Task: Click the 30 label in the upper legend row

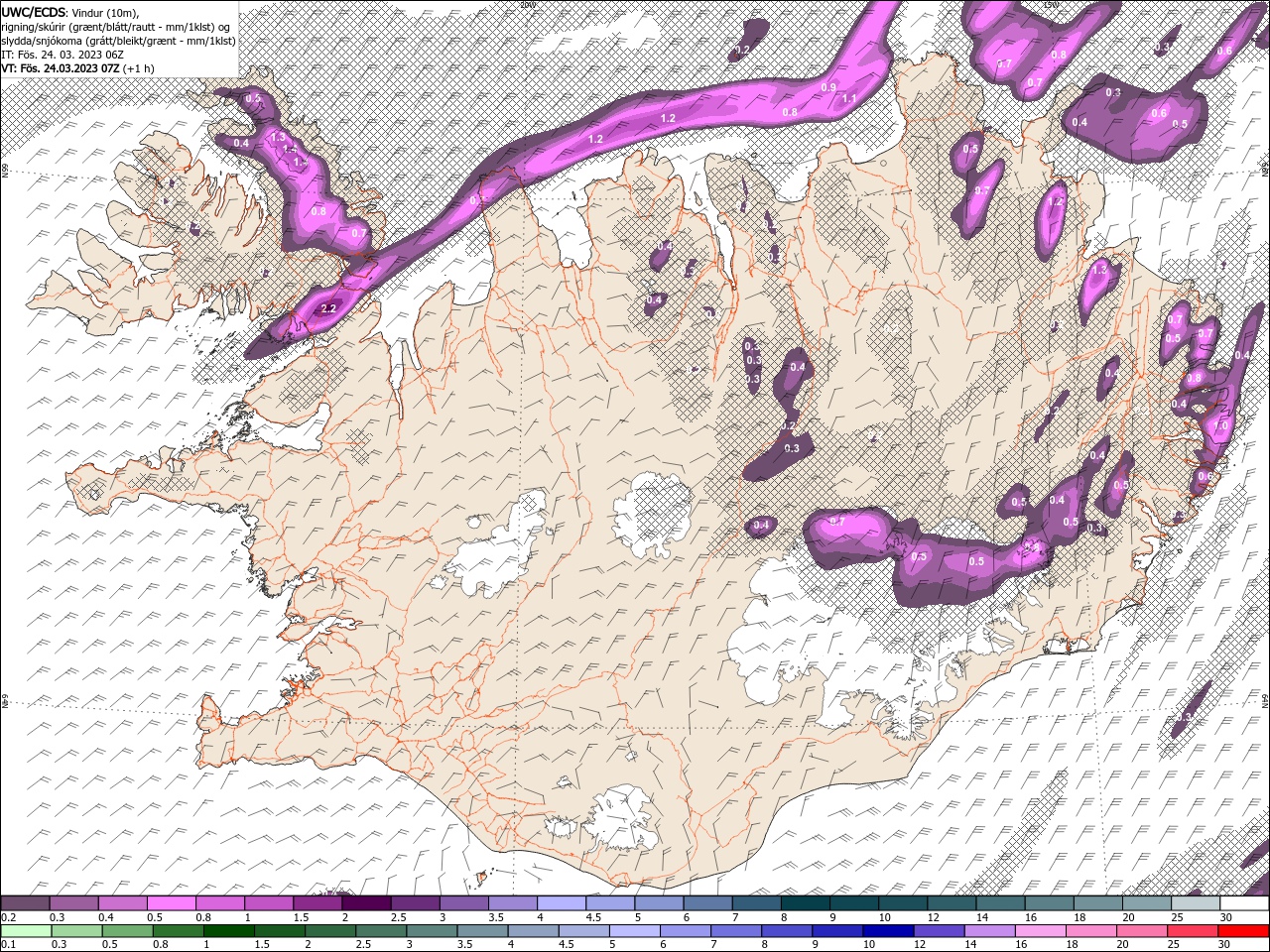Action: pyautogui.click(x=1225, y=917)
